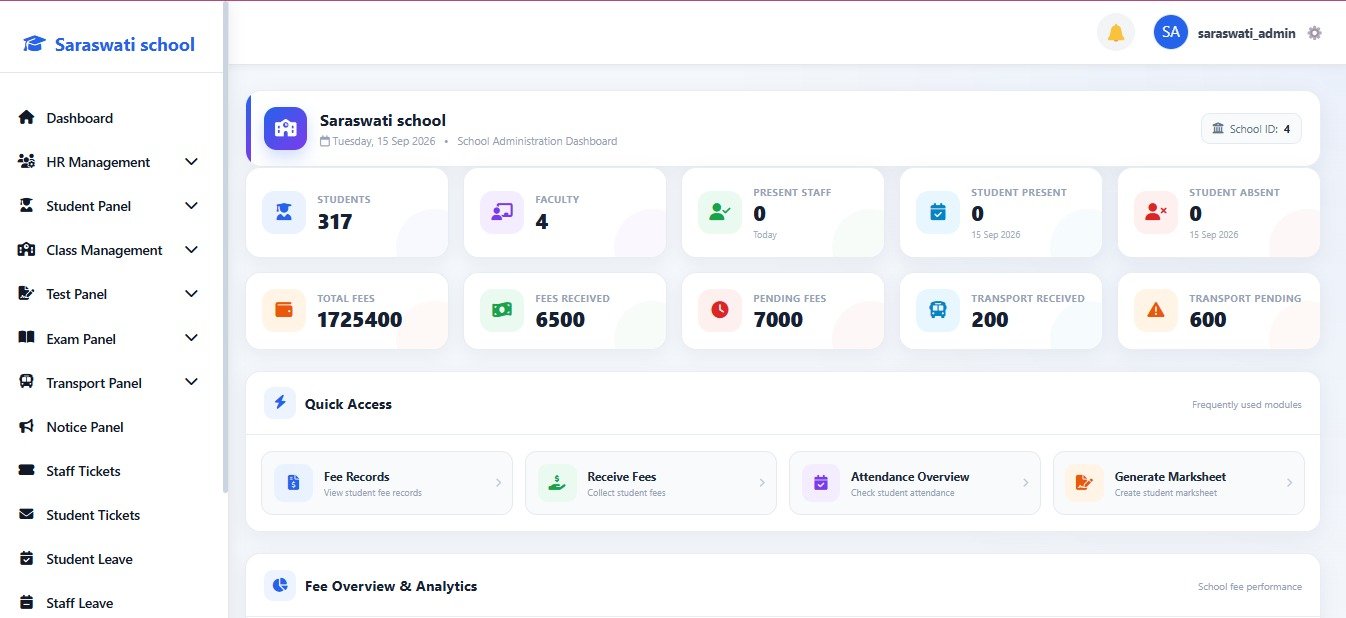This screenshot has height=618, width=1346.
Task: Click the Total Fees wallet icon
Action: click(x=284, y=310)
